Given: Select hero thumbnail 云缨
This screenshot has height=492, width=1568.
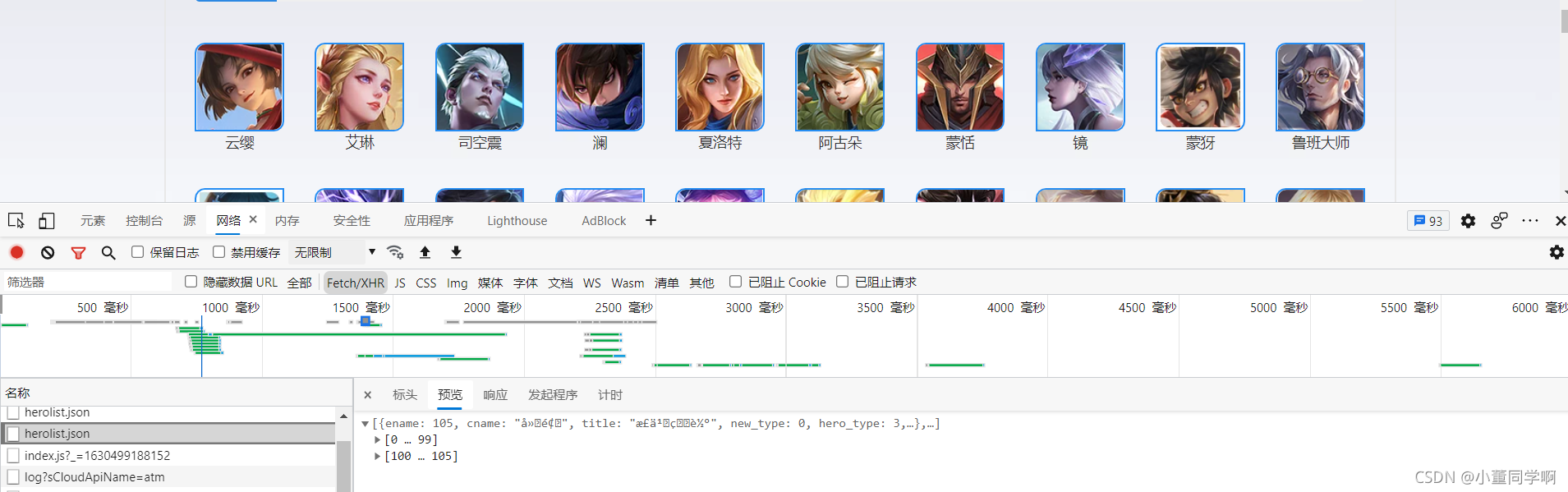Looking at the screenshot, I should tap(240, 87).
